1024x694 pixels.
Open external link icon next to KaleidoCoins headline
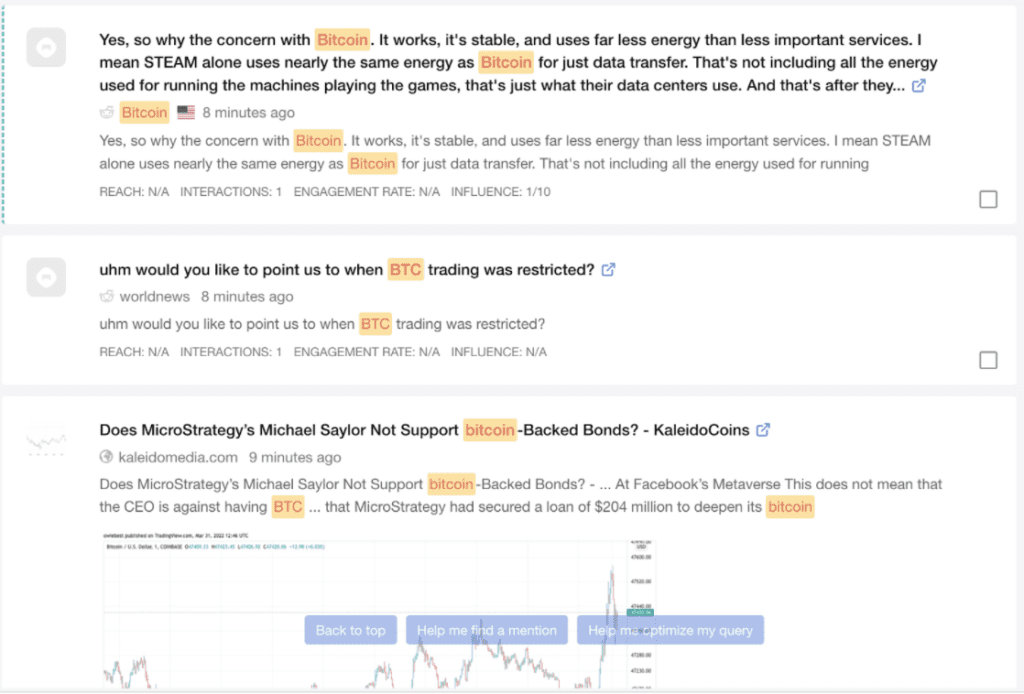[763, 430]
